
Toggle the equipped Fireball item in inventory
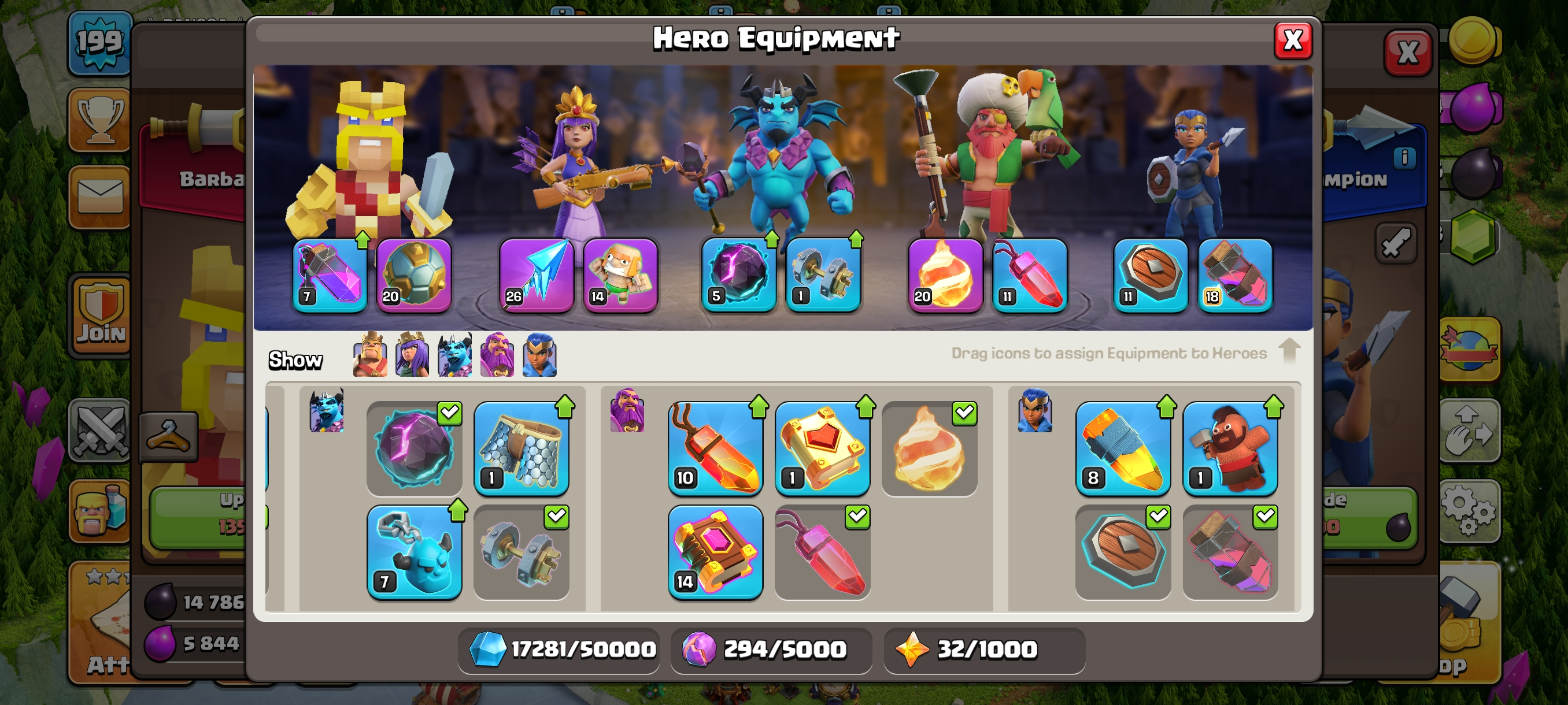(x=930, y=448)
